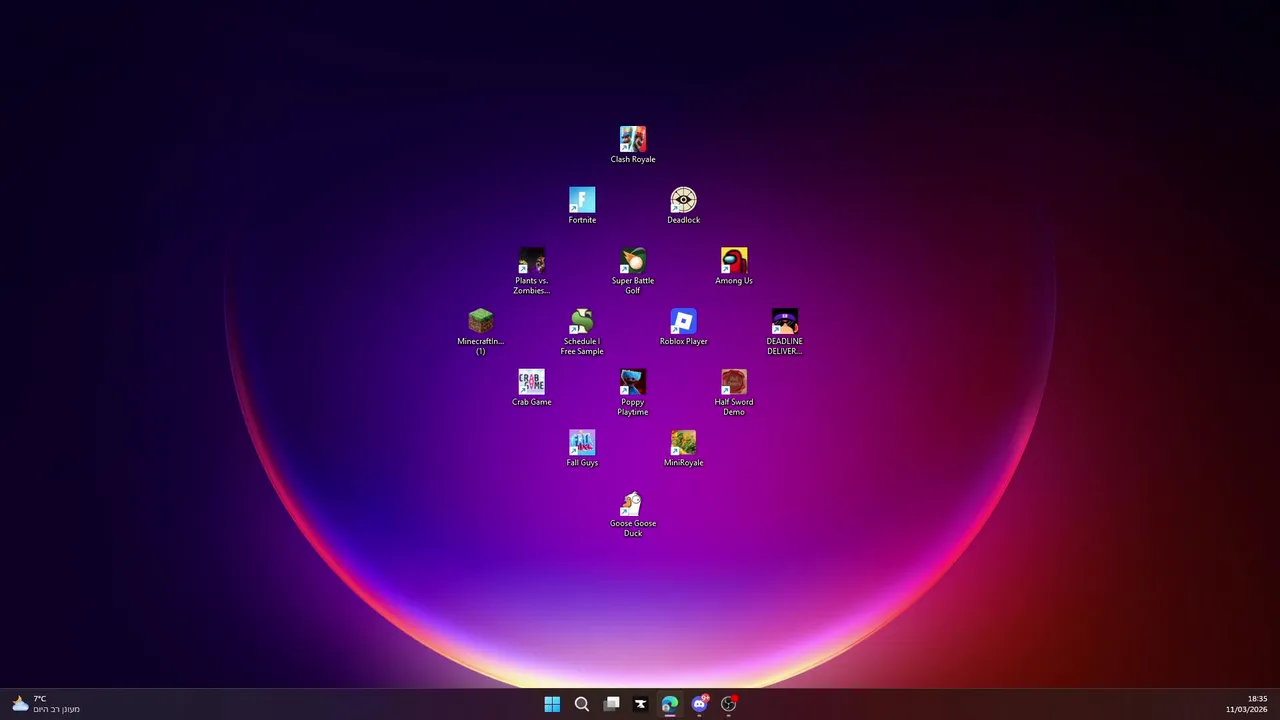The height and width of the screenshot is (720, 1280).
Task: Open the Clash Royale desktop shortcut
Action: (x=633, y=145)
